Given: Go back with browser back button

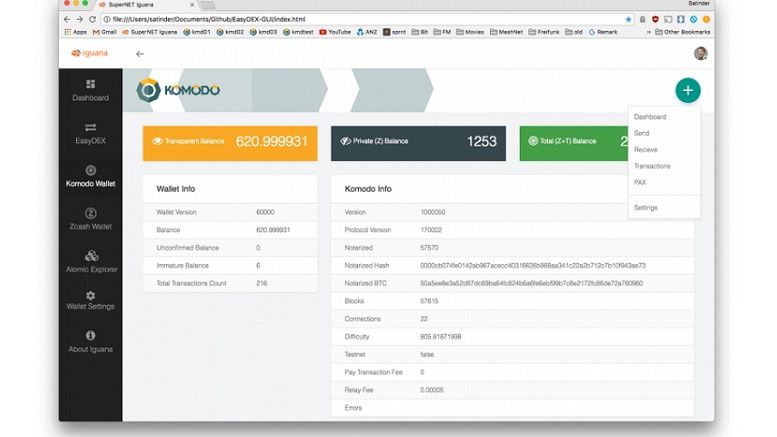Looking at the screenshot, I should 67,19.
